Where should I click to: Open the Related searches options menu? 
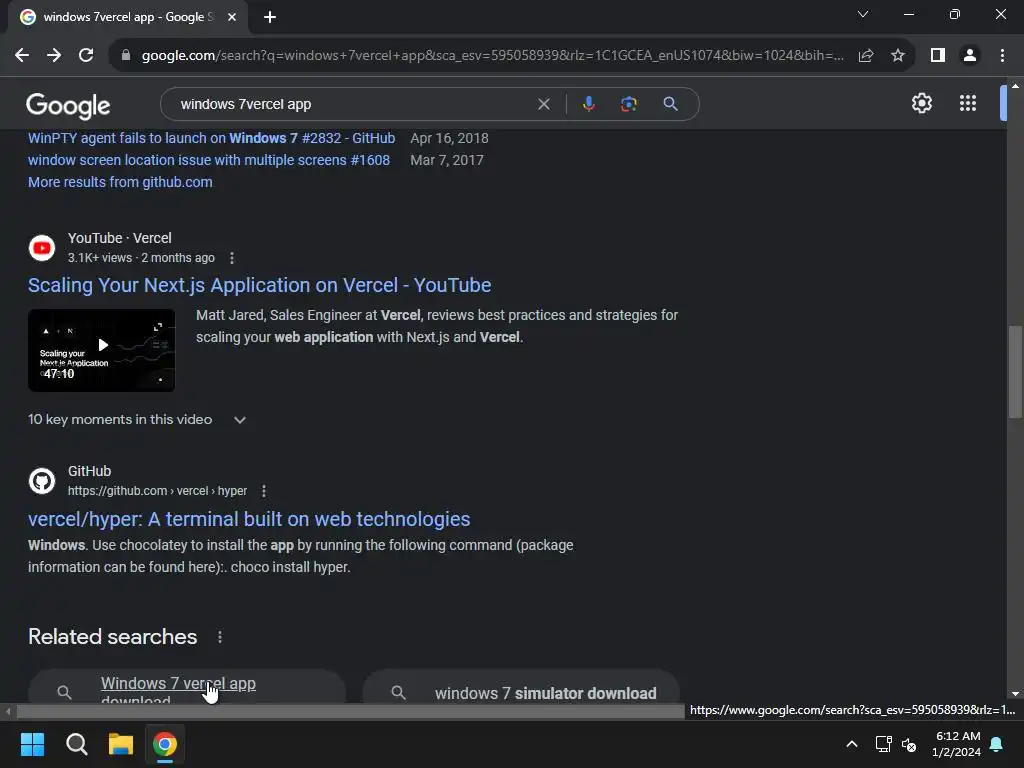(220, 637)
